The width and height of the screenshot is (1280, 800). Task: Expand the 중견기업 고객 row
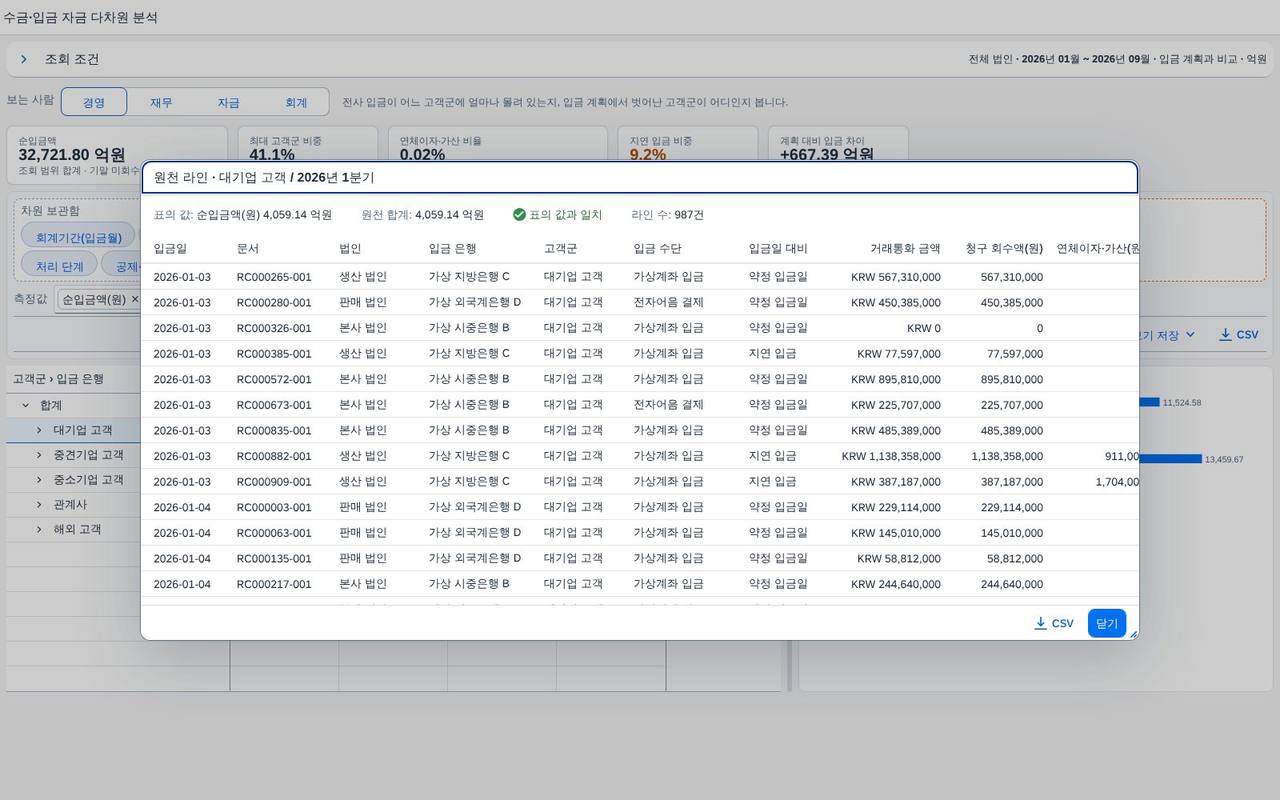pyautogui.click(x=39, y=455)
